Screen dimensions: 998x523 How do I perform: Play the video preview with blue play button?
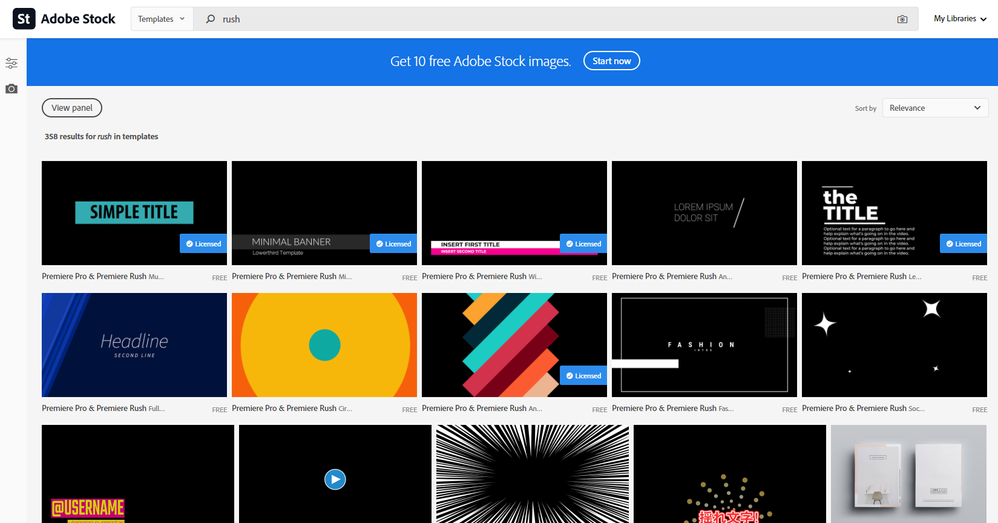[335, 479]
